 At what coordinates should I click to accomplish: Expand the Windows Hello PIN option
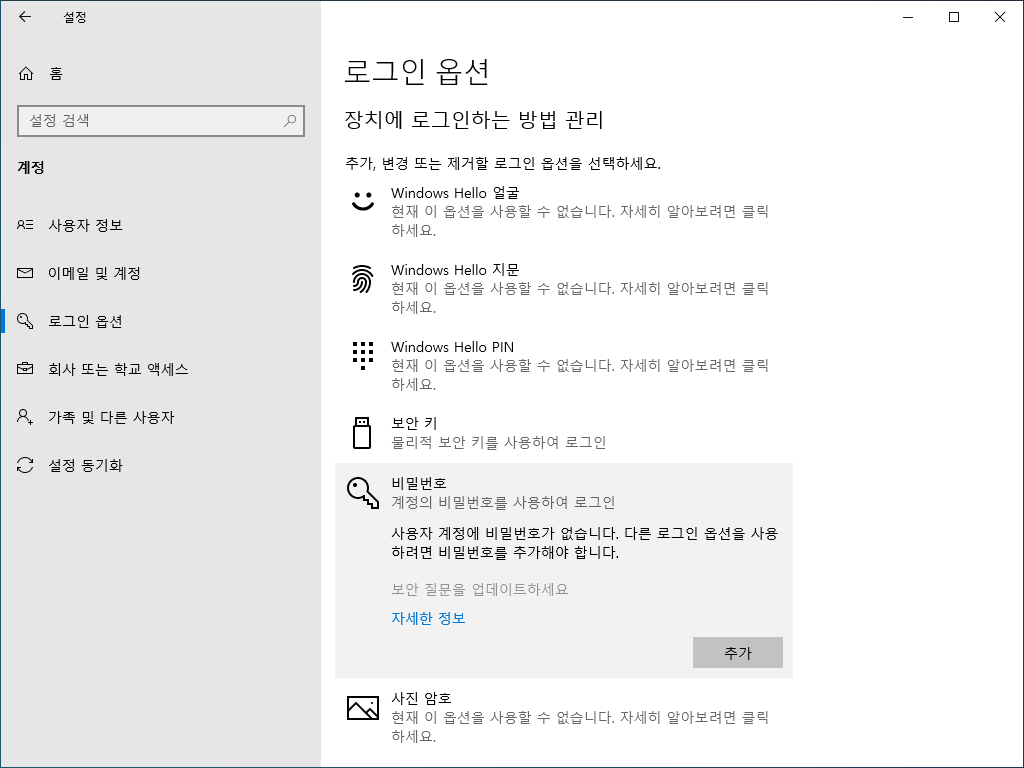pos(564,365)
